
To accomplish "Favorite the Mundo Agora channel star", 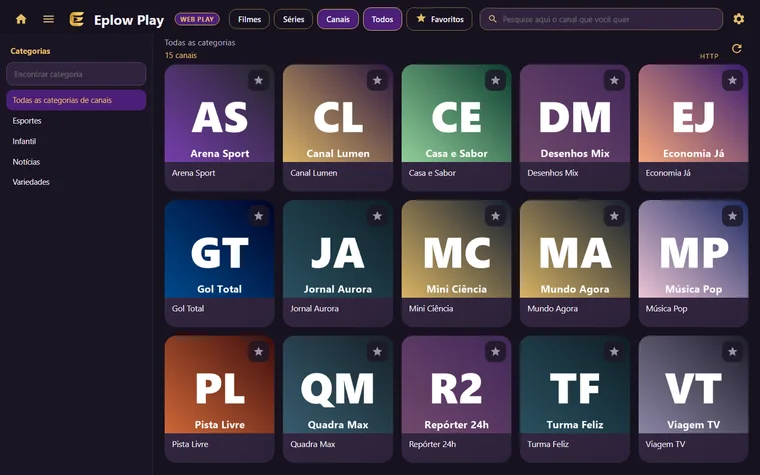I will pos(614,216).
